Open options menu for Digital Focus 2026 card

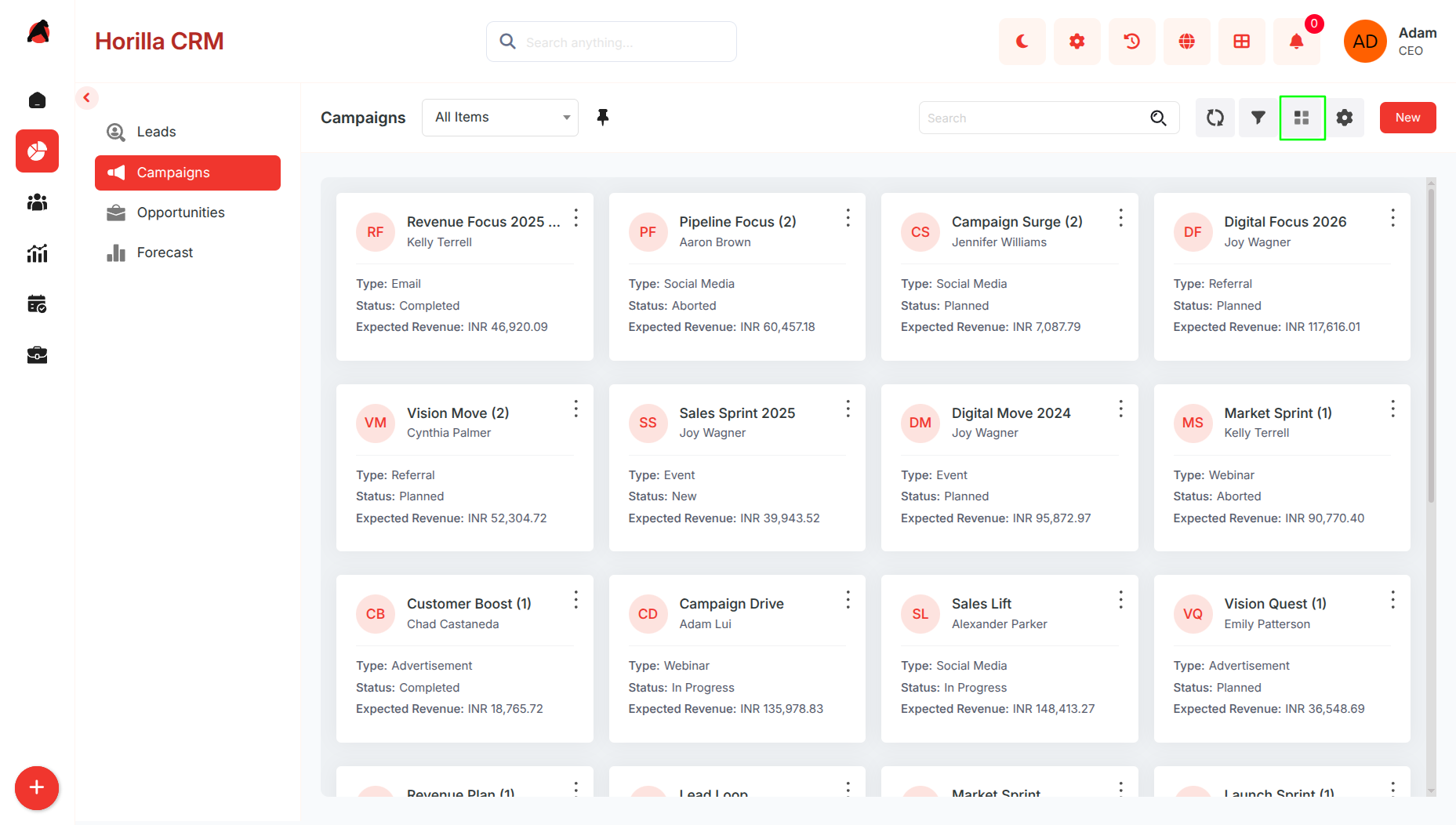pos(1392,218)
